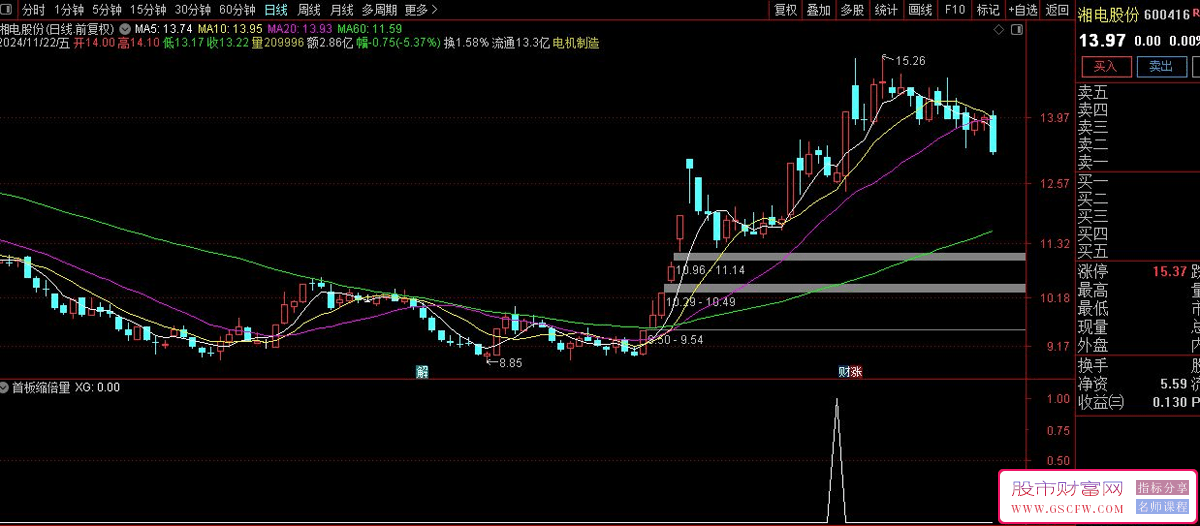
Task: Open 统计 statistics tool
Action: (885, 10)
